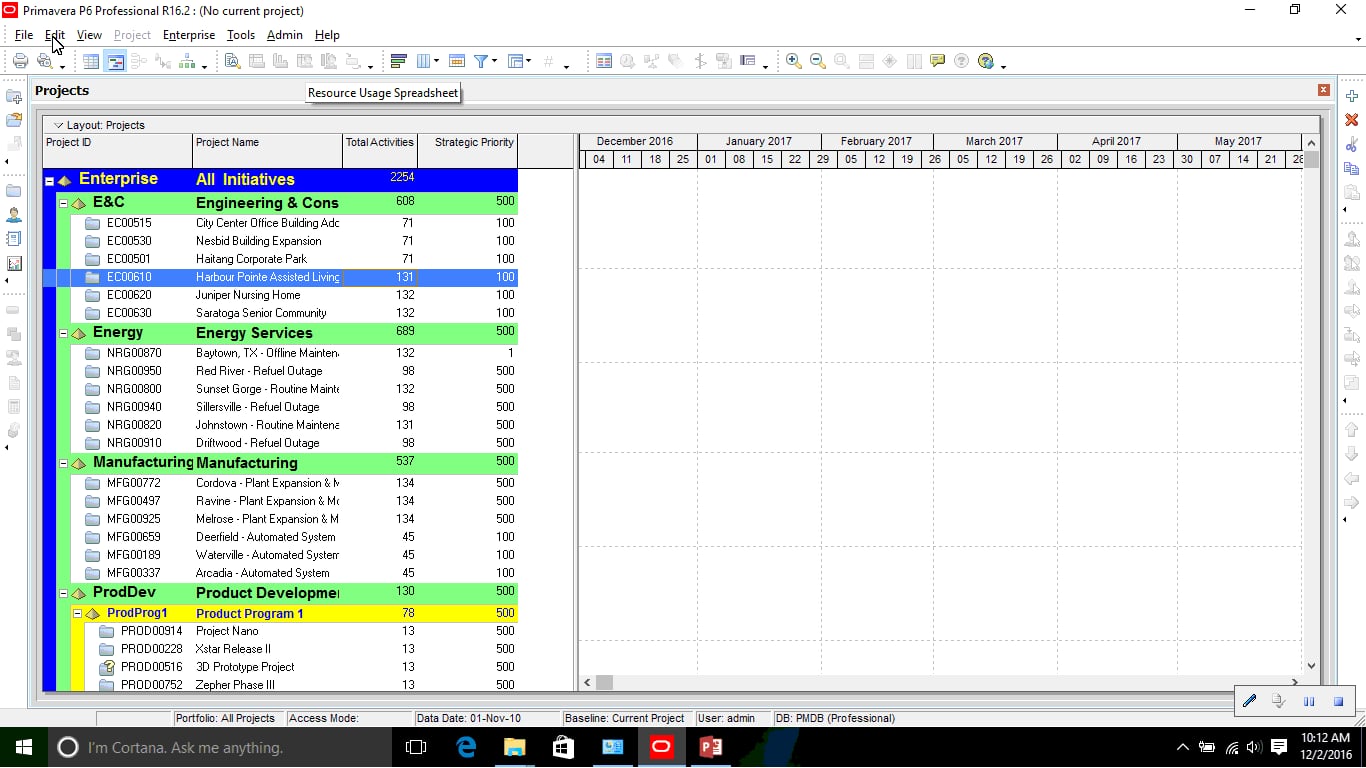This screenshot has width=1366, height=768.
Task: Switch to the Activity Table view icon
Action: coord(91,61)
